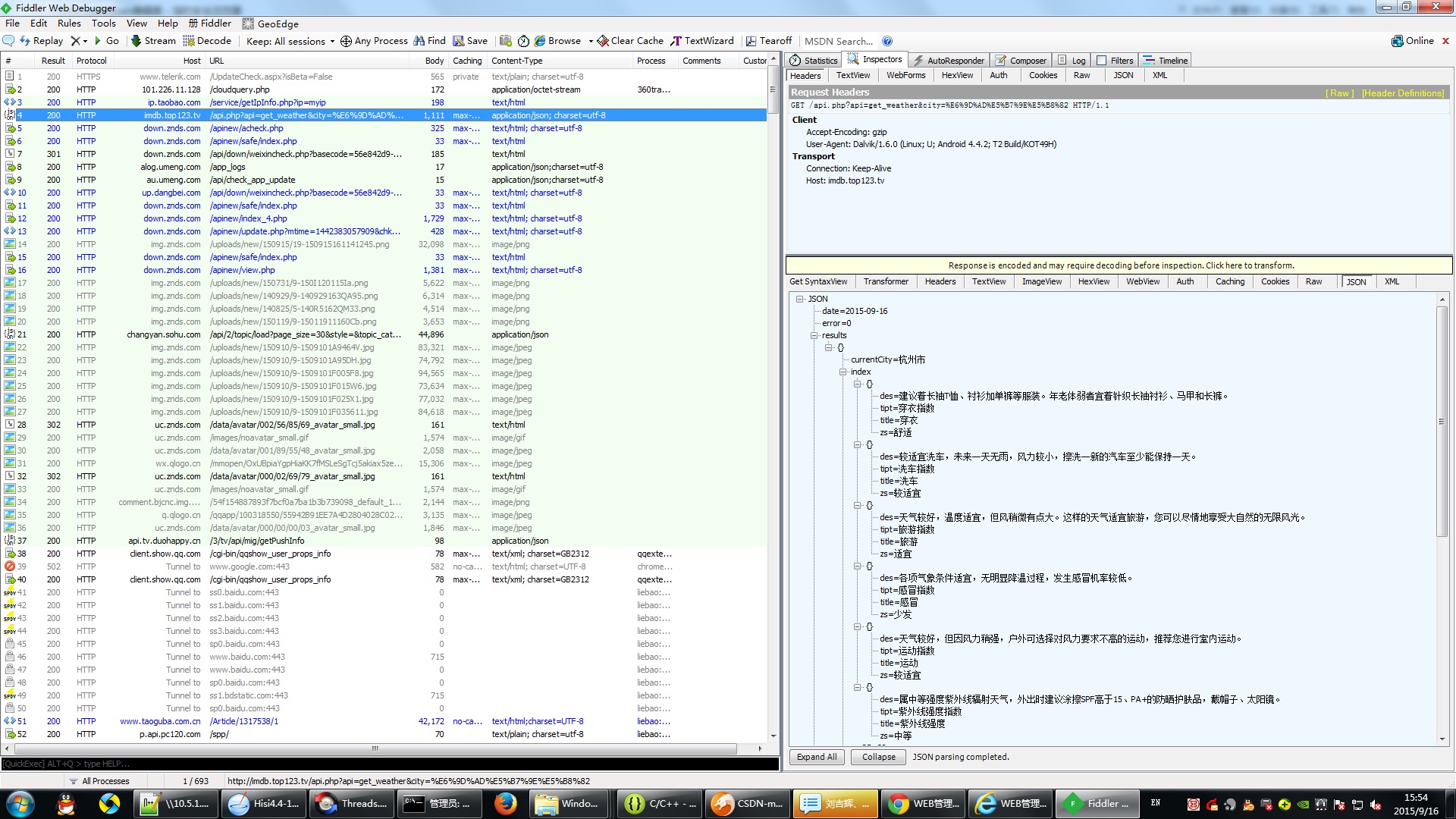
Task: Collapse the 穿衣指数 object node
Action: 857,384
